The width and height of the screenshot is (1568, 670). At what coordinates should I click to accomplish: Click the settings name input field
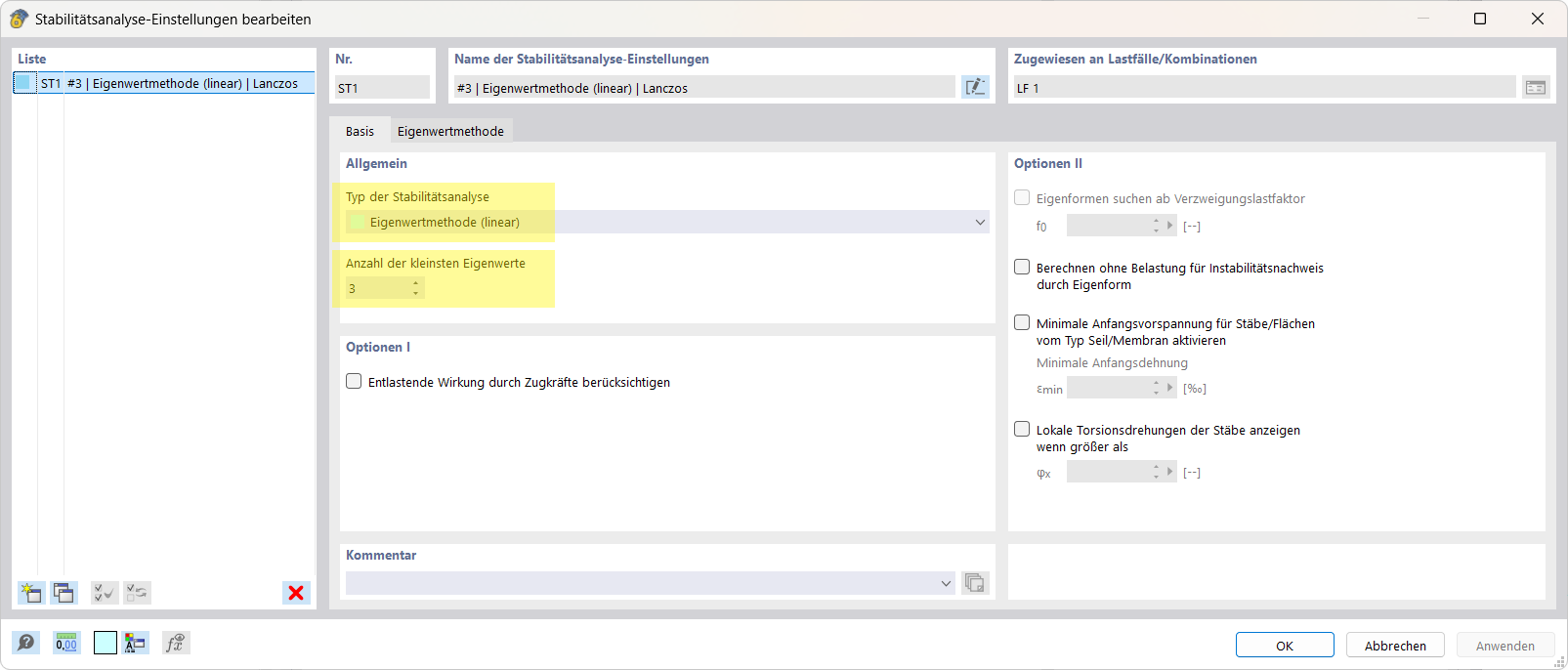point(704,88)
